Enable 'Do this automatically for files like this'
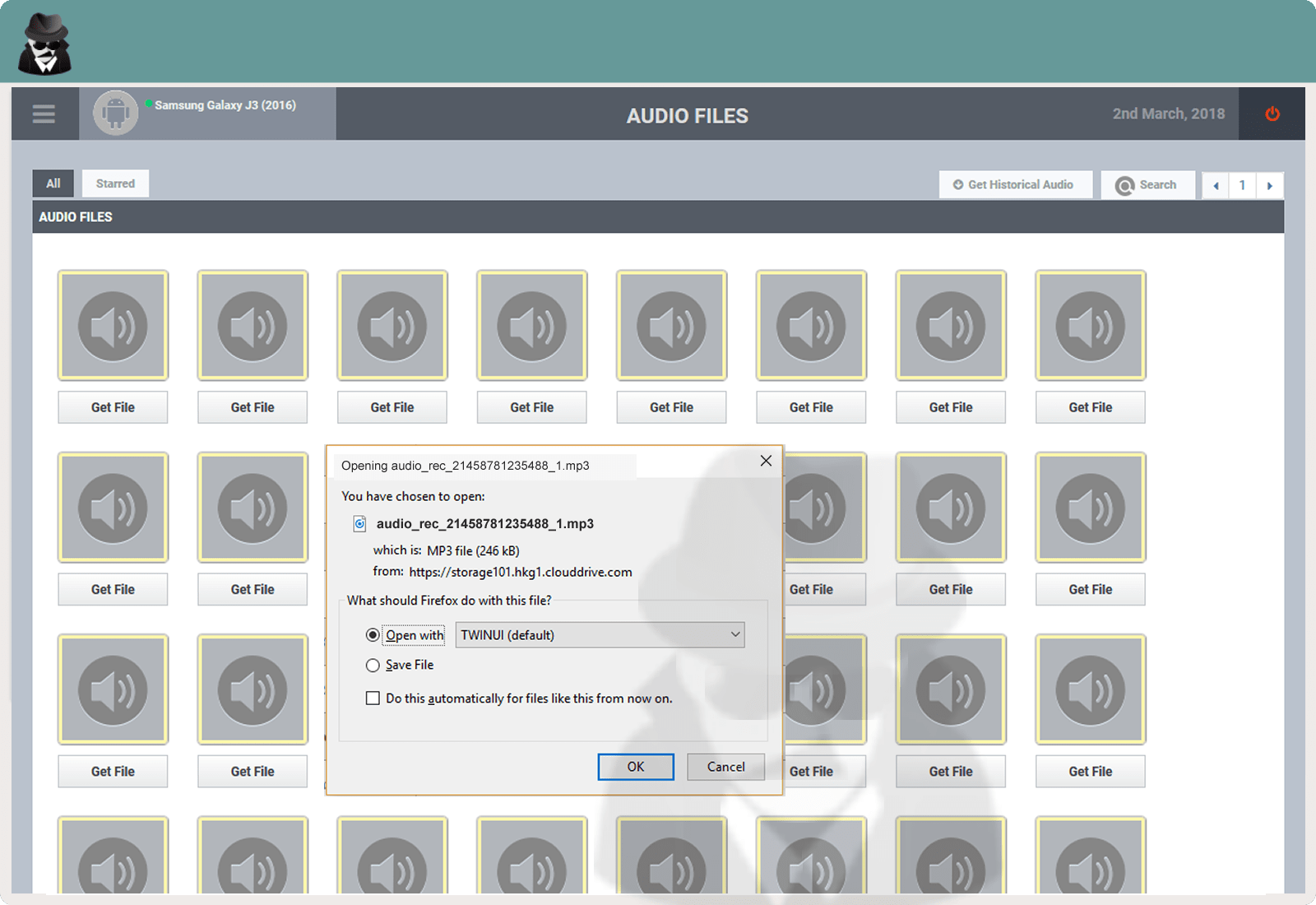The width and height of the screenshot is (1316, 905). 373,698
